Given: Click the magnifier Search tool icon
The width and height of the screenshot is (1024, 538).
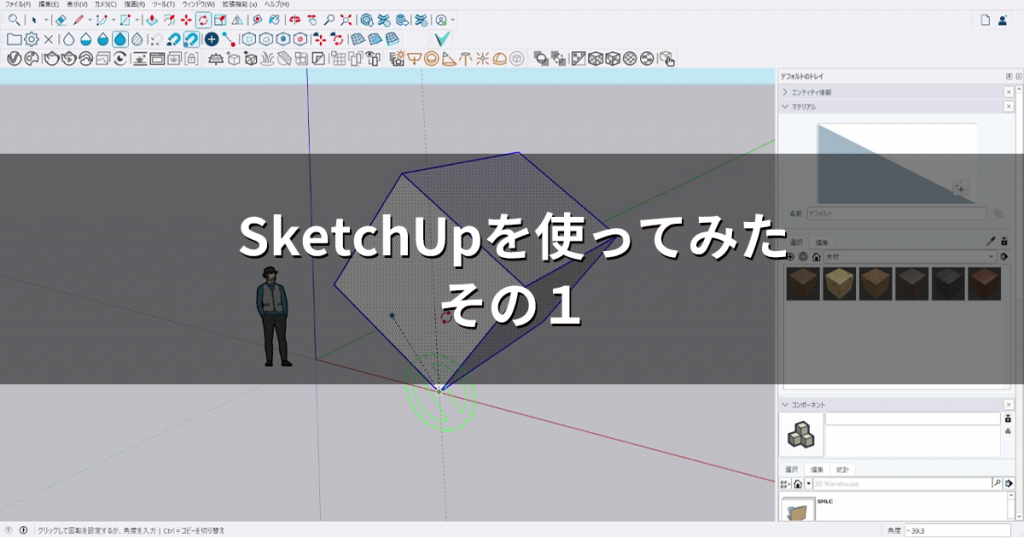Looking at the screenshot, I should pos(14,20).
